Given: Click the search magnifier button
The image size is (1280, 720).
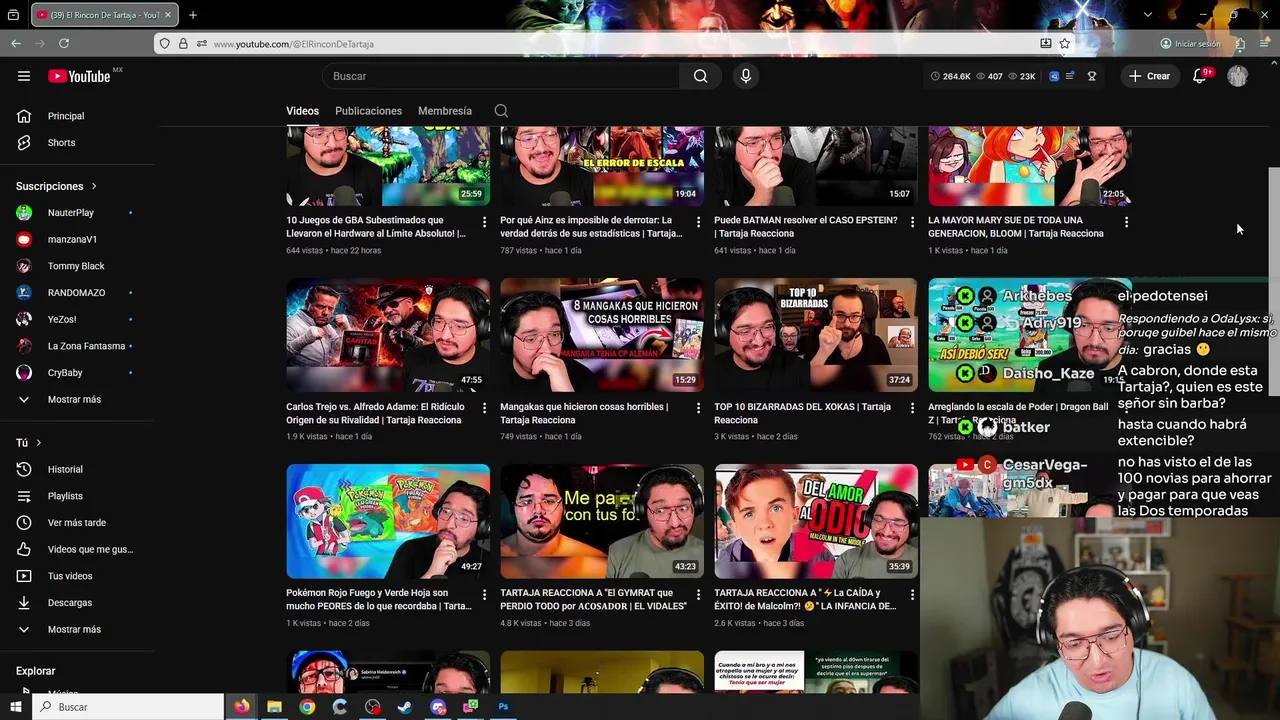Looking at the screenshot, I should 700,76.
